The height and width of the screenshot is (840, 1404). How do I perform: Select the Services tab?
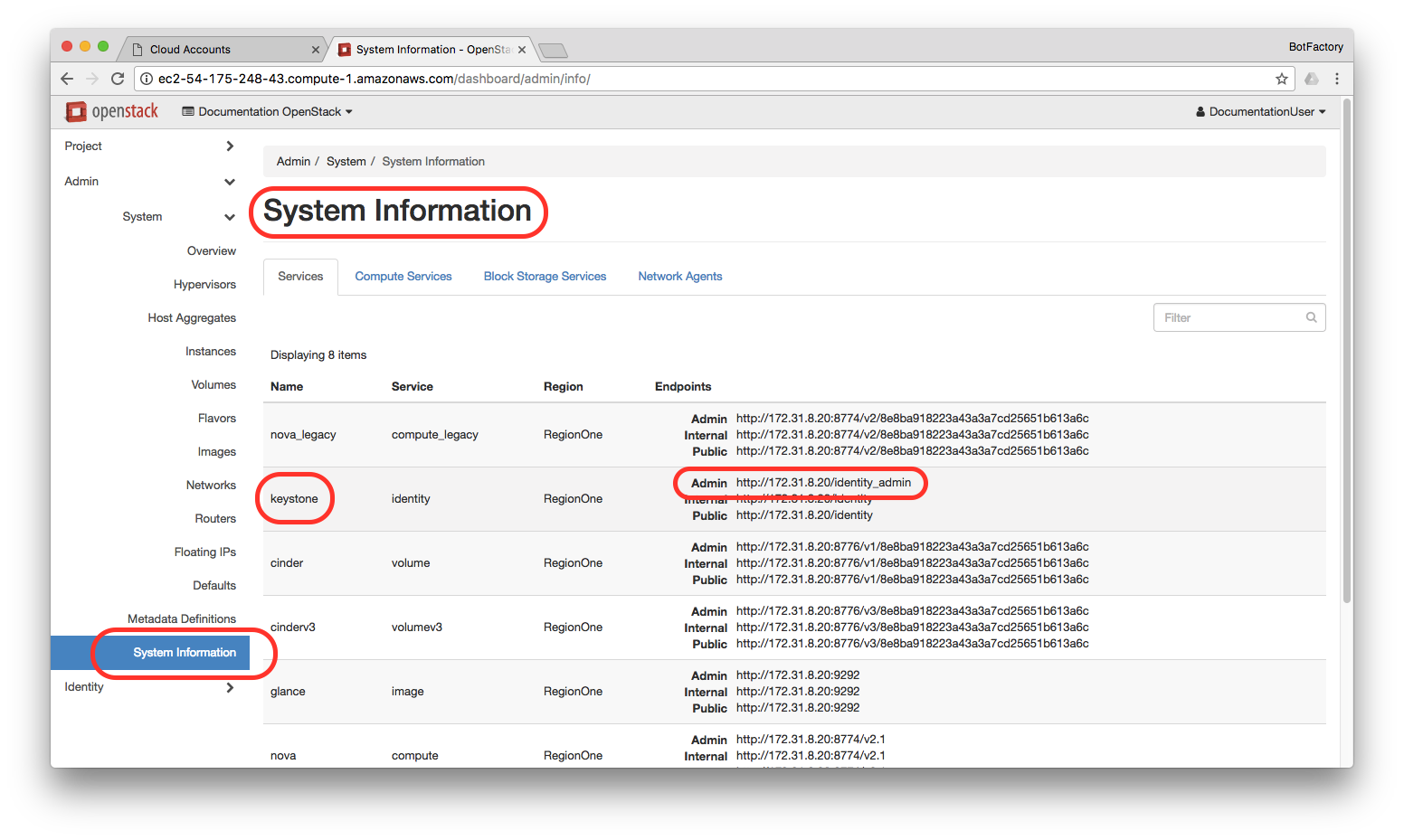300,277
